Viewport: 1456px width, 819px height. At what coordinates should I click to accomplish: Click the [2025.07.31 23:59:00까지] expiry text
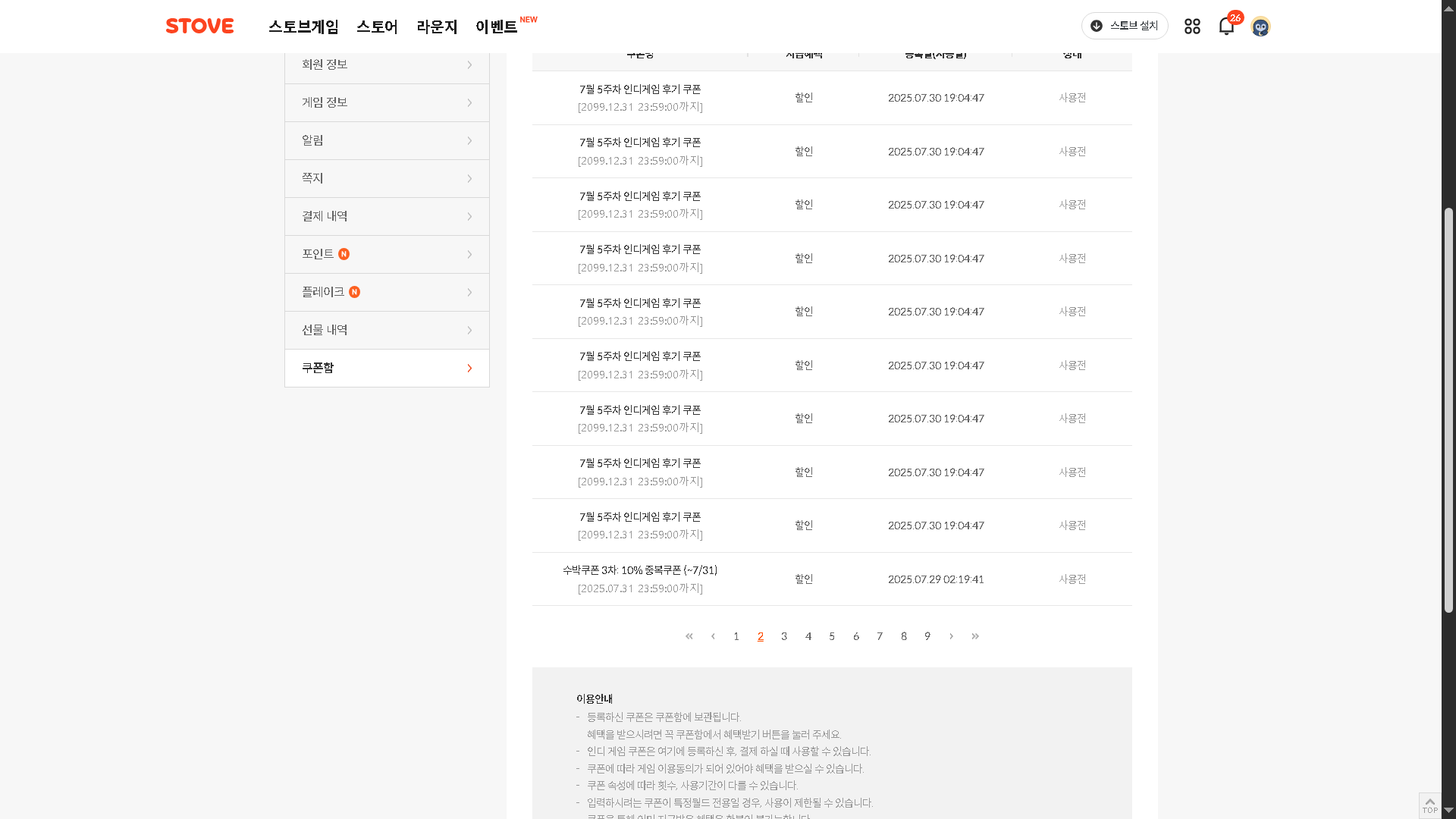pyautogui.click(x=640, y=588)
